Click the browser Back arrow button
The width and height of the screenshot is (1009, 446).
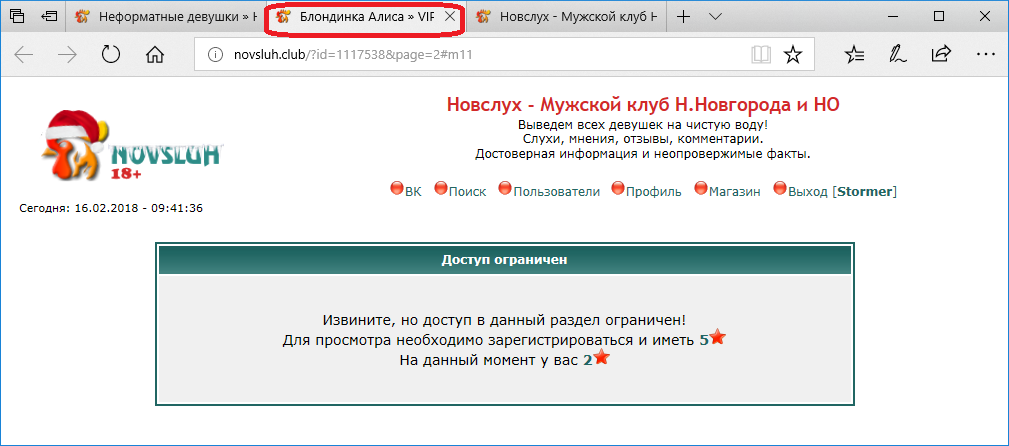coord(24,55)
